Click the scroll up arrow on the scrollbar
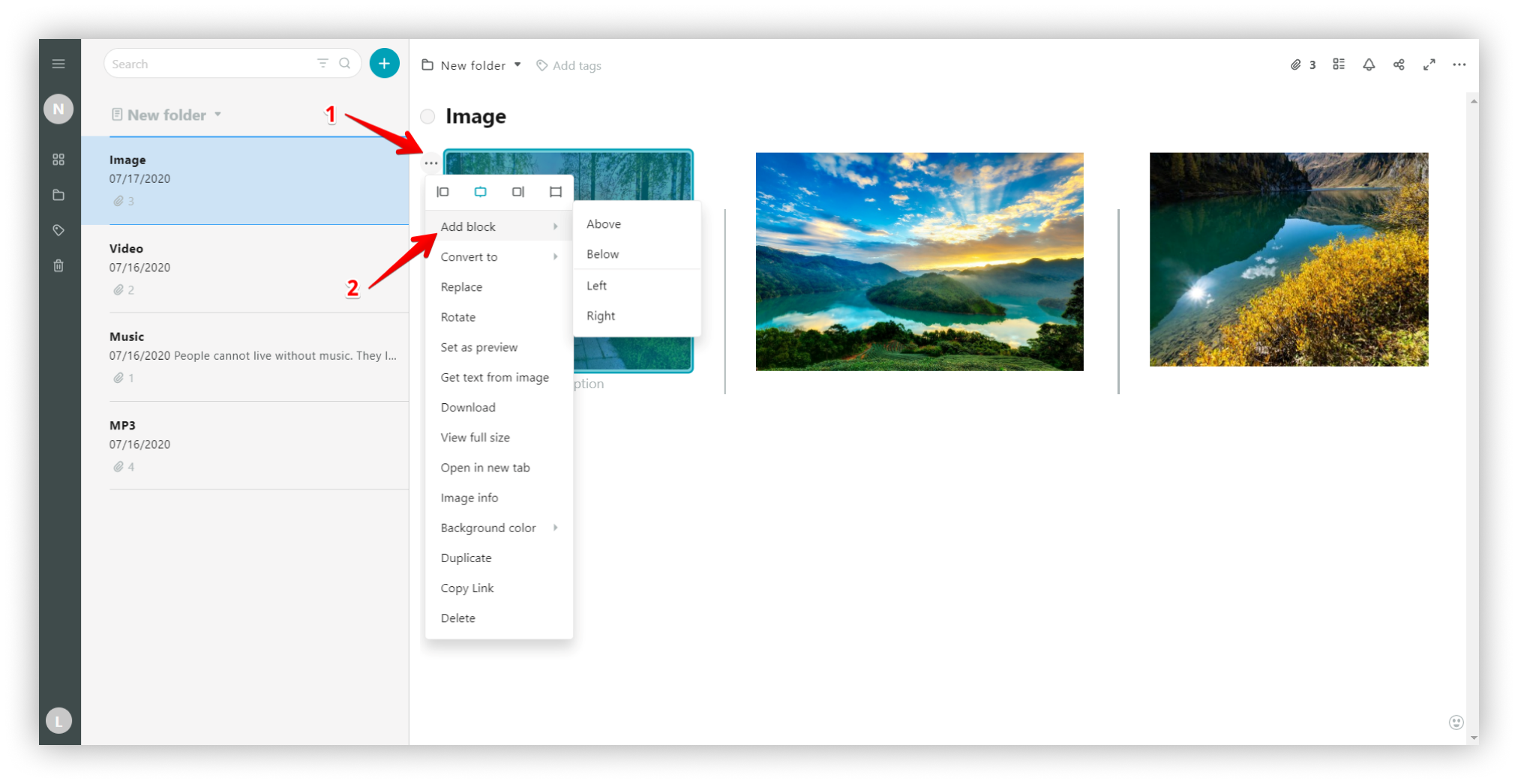The height and width of the screenshot is (784, 1518). tap(1474, 101)
